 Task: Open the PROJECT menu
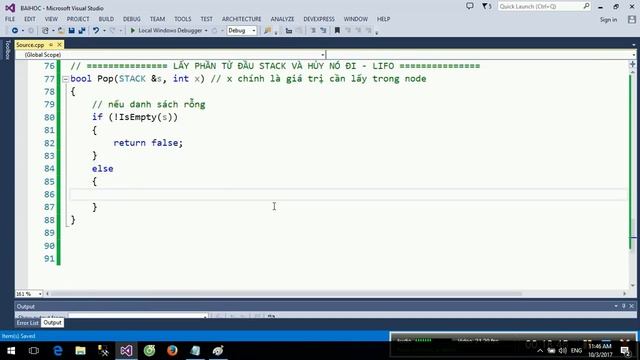pos(78,19)
